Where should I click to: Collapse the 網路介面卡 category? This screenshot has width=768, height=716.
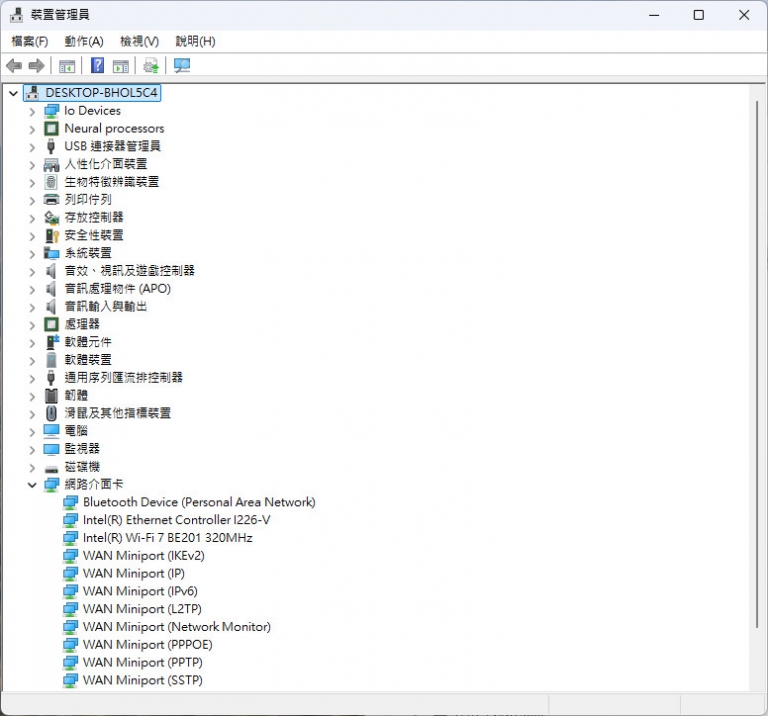click(32, 485)
